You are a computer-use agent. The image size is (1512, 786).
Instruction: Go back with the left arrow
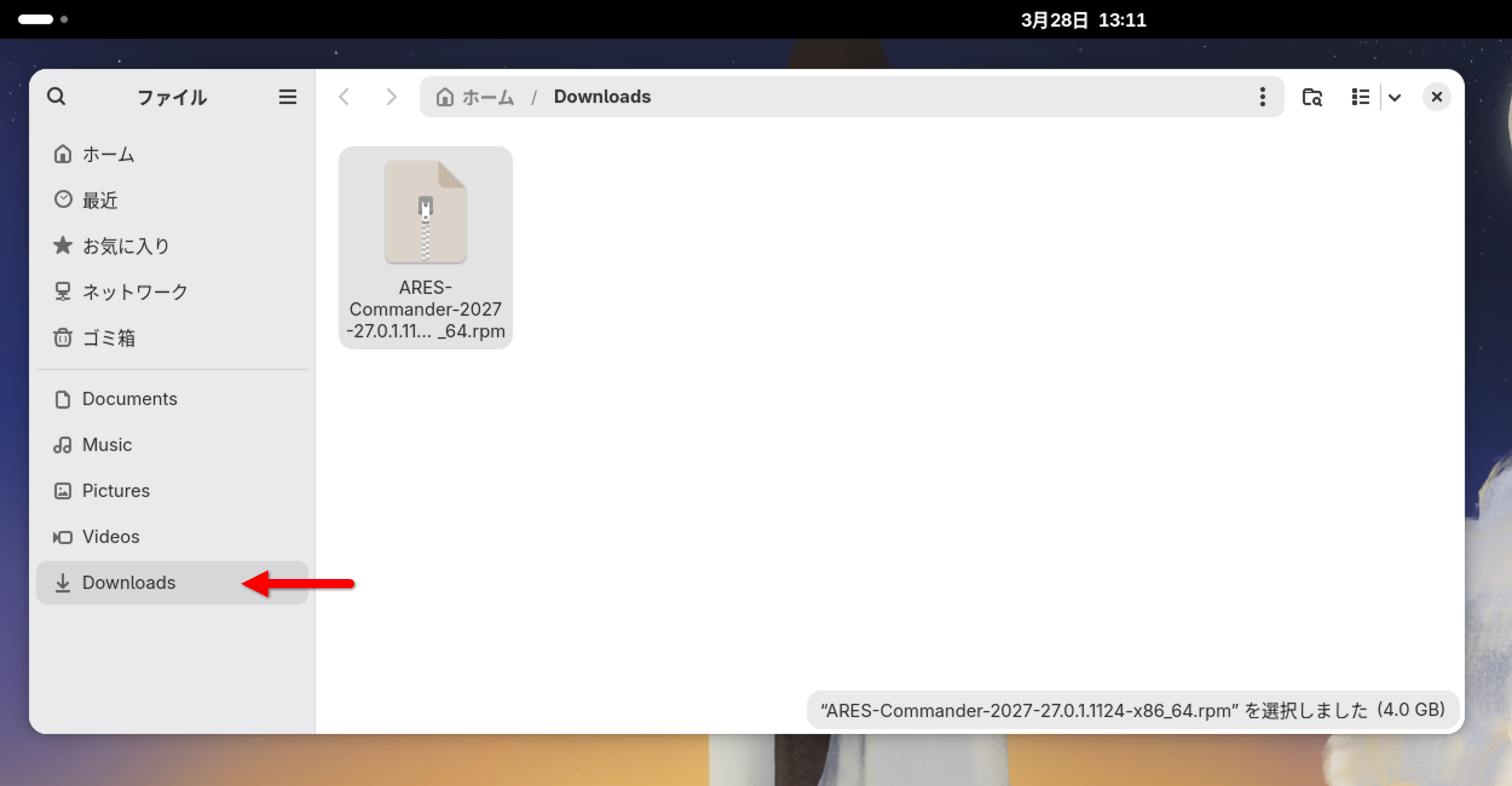click(x=344, y=97)
